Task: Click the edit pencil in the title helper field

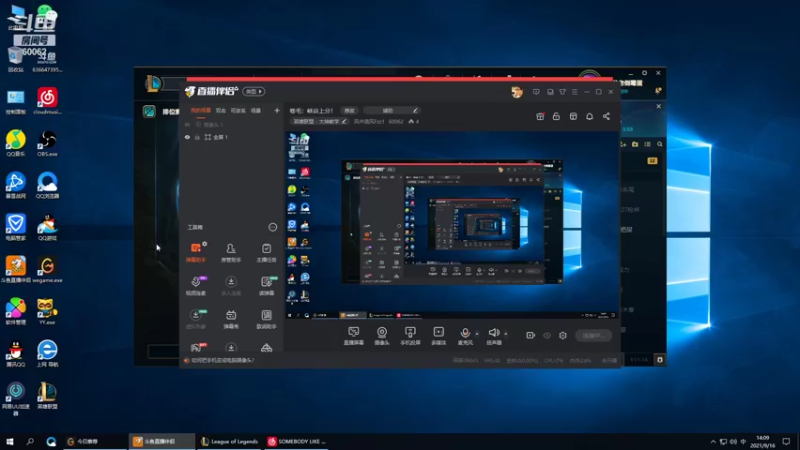Action: [415, 111]
